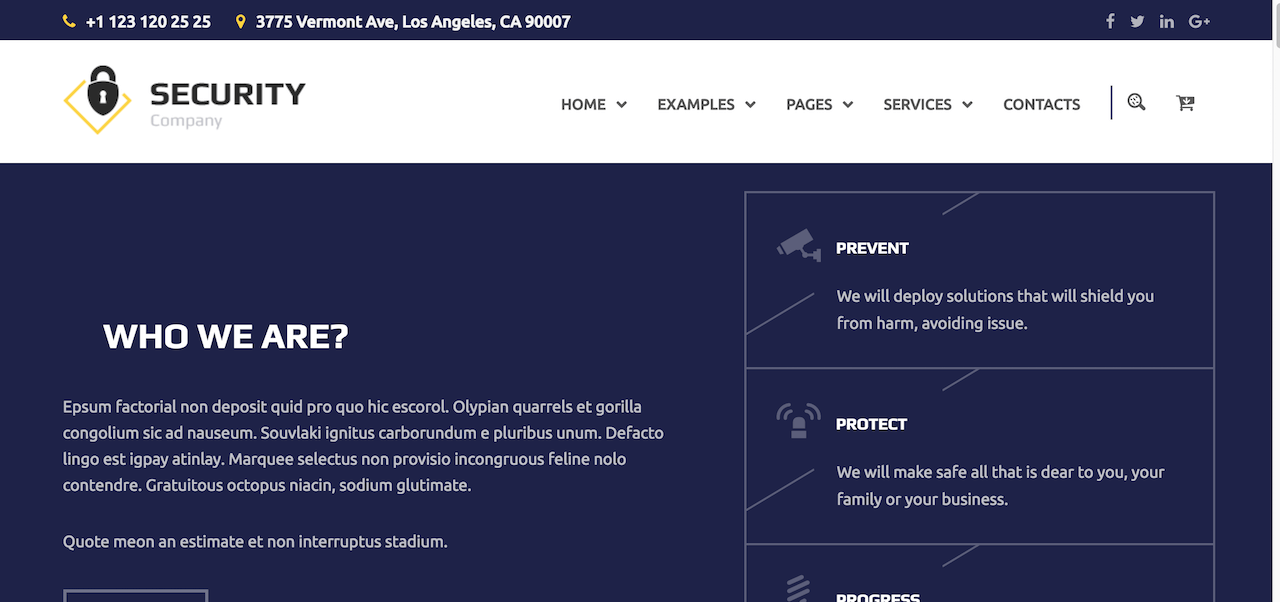
Task: Click the page's vertical scrollbar
Action: point(1276,301)
